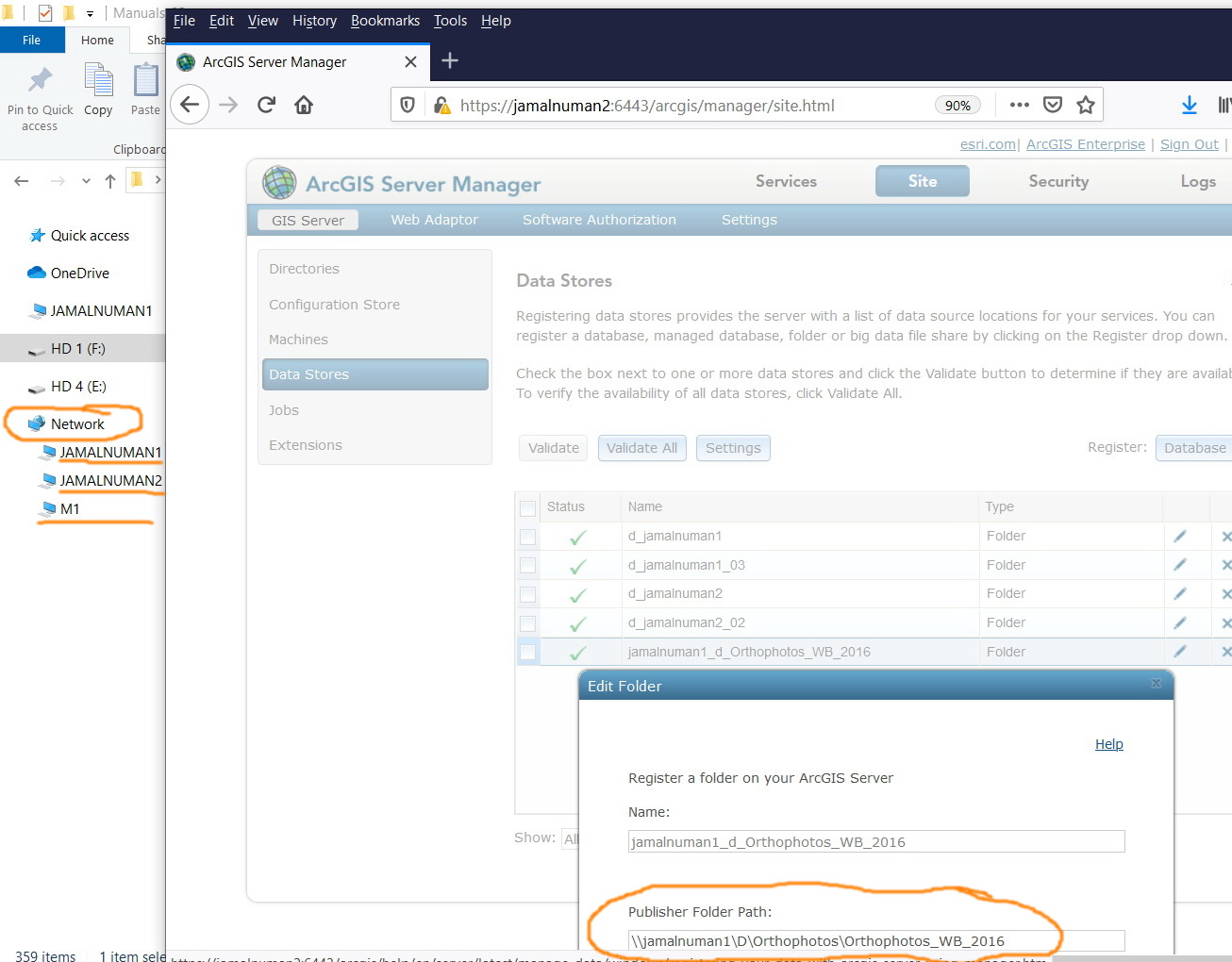Image resolution: width=1232 pixels, height=962 pixels.
Task: Open the quick access toolbar customize dropdown
Action: coord(90,13)
